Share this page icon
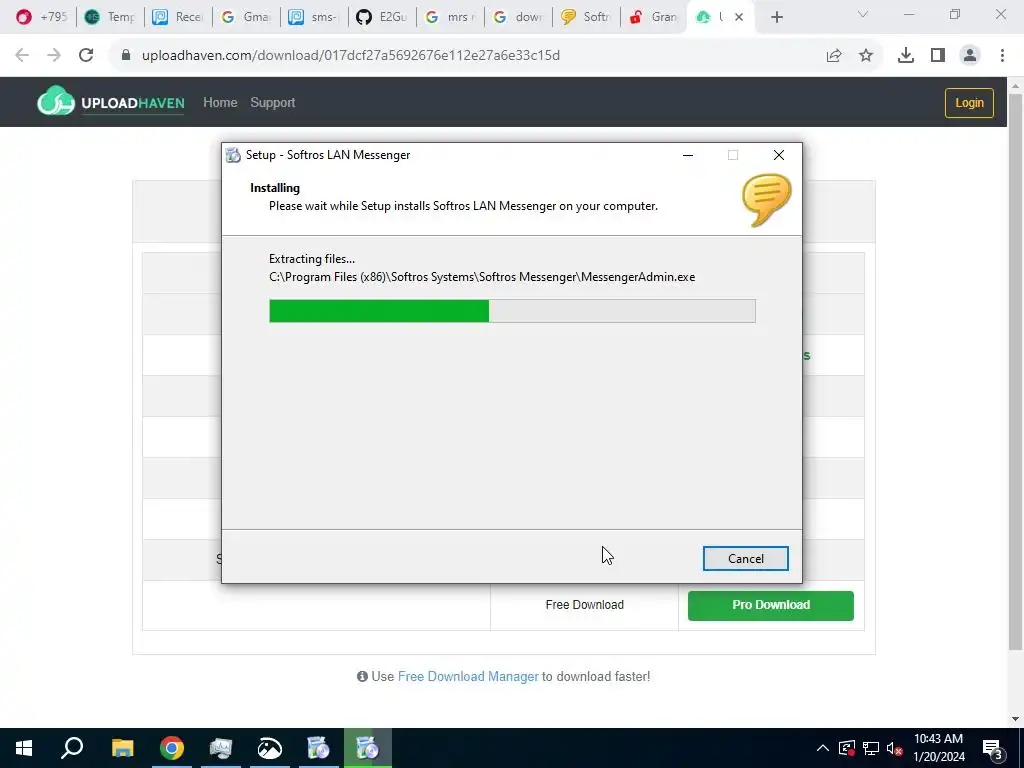This screenshot has height=768, width=1024. (x=834, y=56)
